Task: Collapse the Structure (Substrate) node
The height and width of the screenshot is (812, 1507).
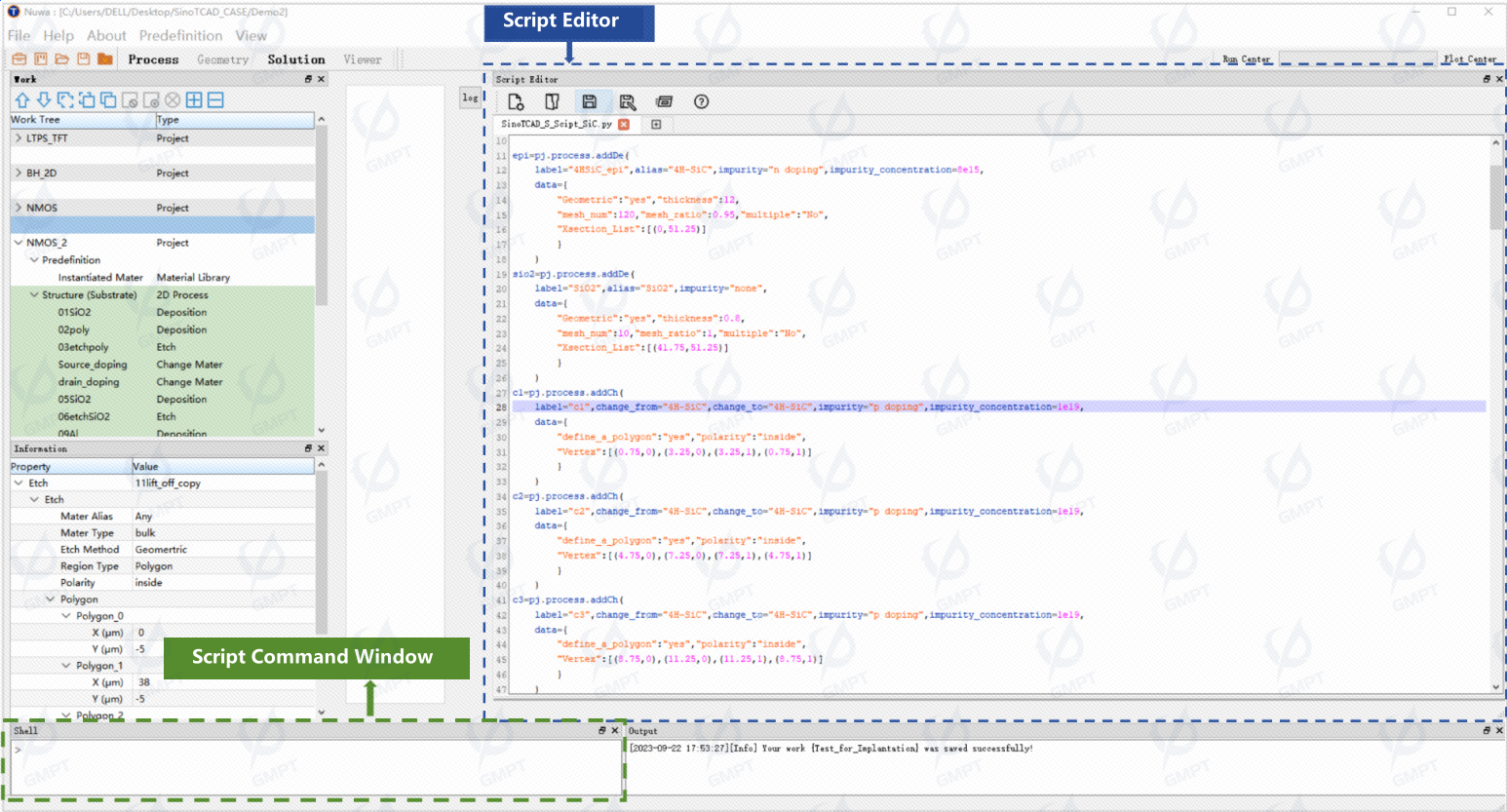Action: tap(34, 294)
